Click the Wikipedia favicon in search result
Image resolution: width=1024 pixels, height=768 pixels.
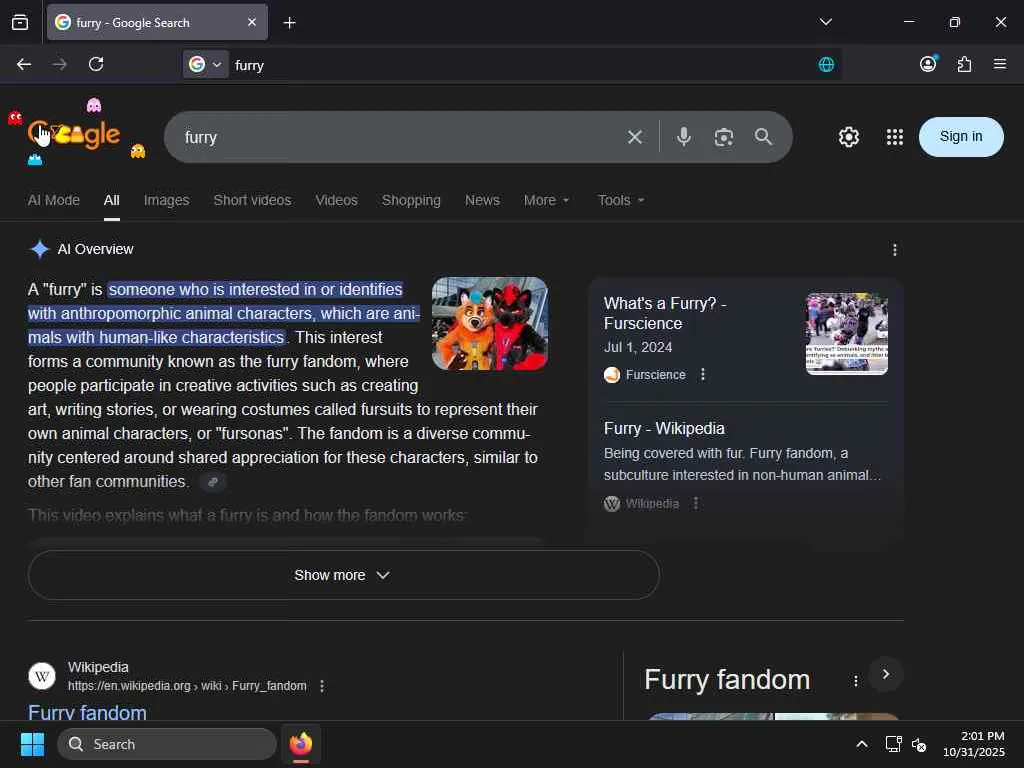[42, 676]
